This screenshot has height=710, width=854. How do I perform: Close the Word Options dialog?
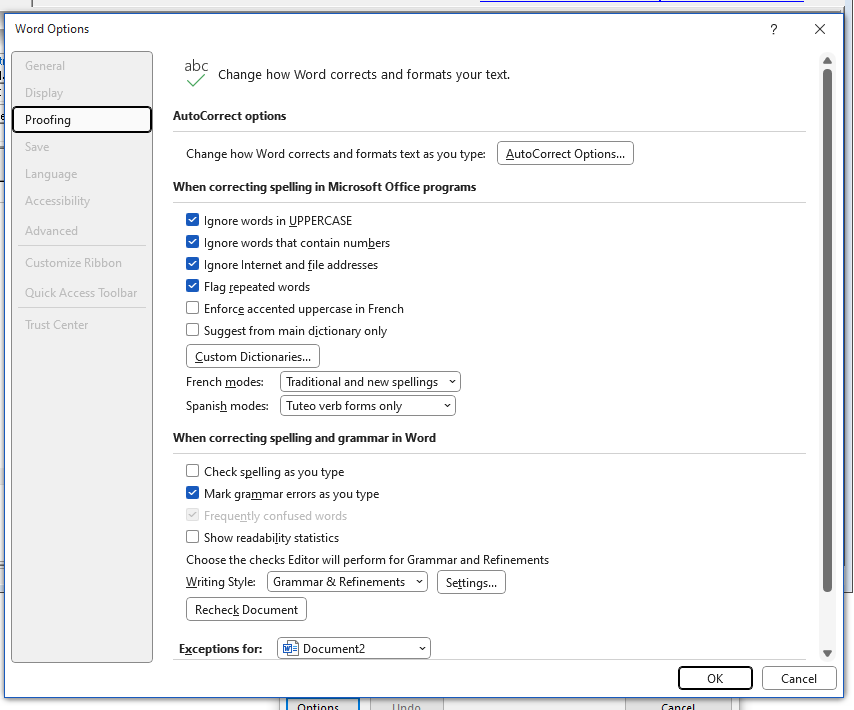820,29
